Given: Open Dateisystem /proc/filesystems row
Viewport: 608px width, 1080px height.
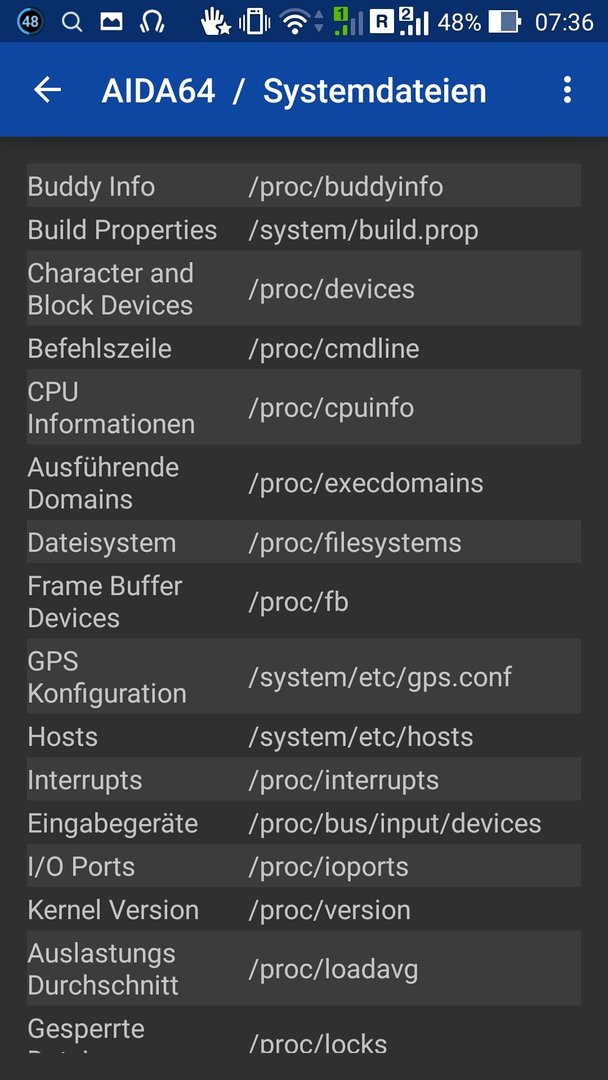Looking at the screenshot, I should point(304,542).
